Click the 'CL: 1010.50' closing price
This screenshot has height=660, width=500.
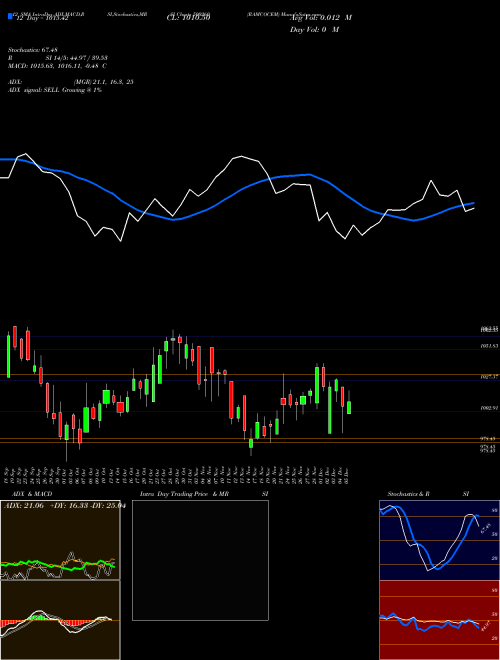[x=188, y=17]
